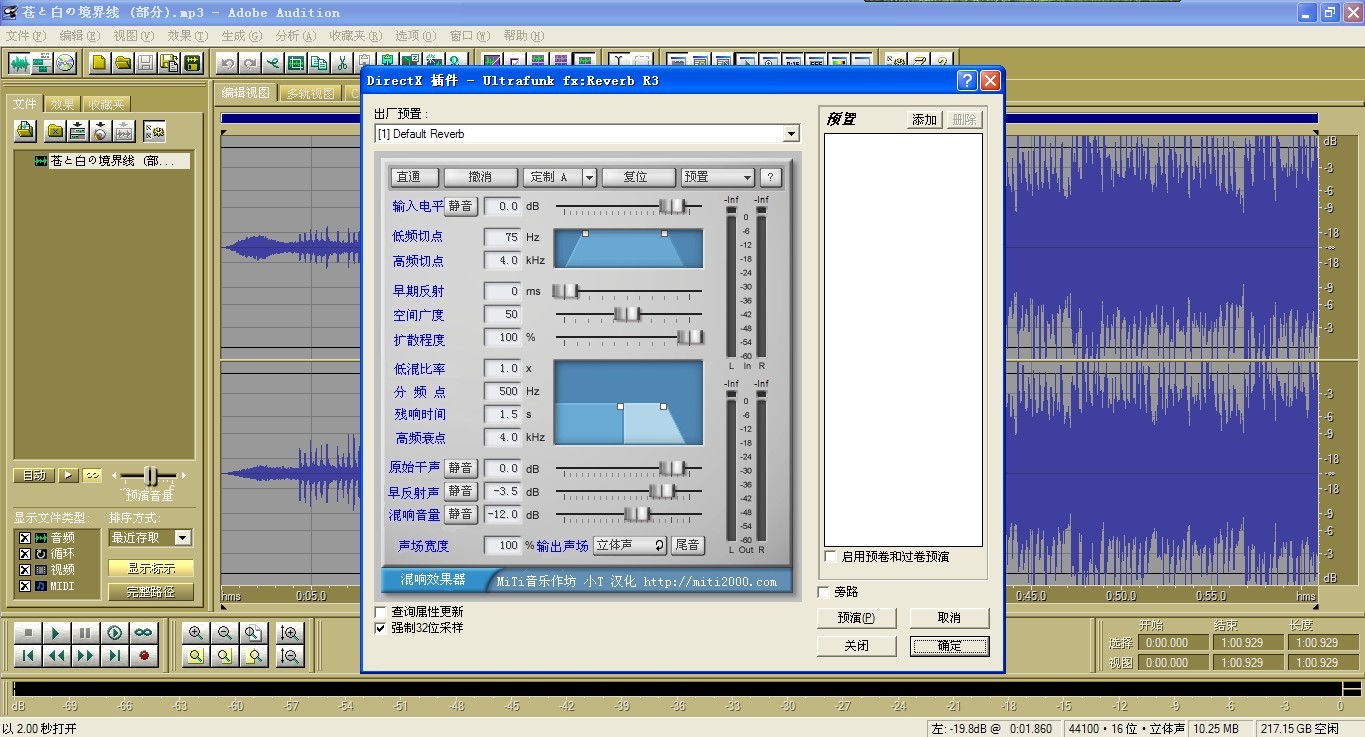This screenshot has height=737, width=1365.
Task: Toggle MIDI file type checkbox
Action: click(x=25, y=585)
